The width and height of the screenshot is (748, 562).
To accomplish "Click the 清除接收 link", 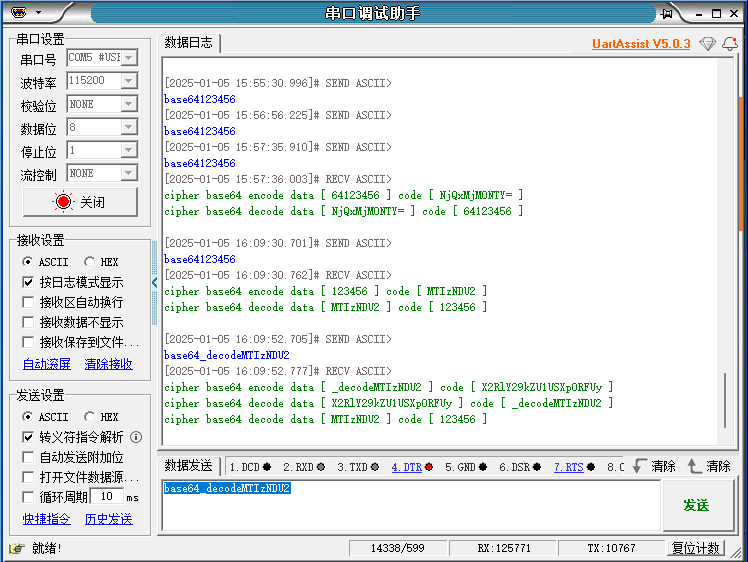I will pos(109,364).
